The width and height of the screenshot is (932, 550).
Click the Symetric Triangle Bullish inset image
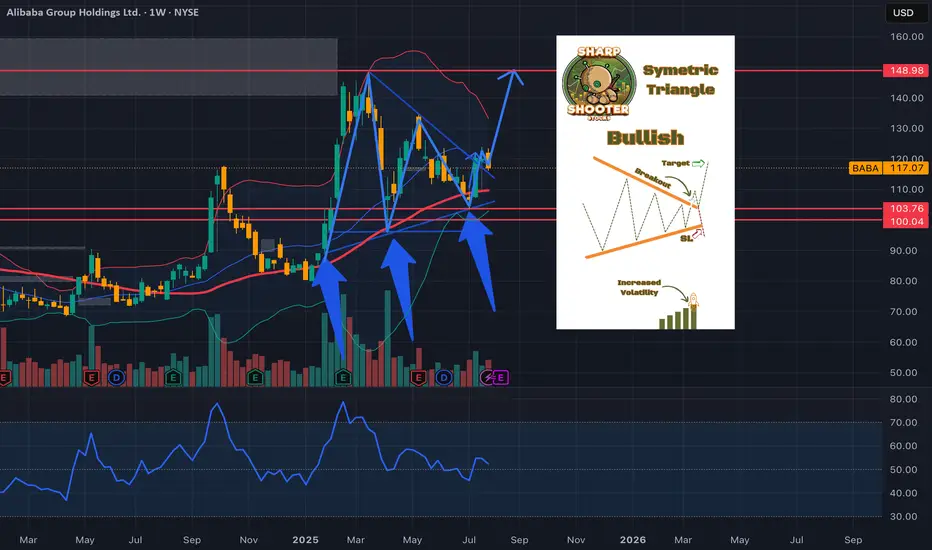pos(646,182)
